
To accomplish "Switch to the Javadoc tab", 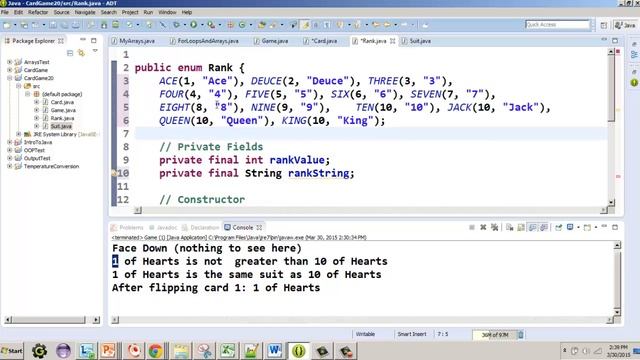I will click(x=163, y=227).
